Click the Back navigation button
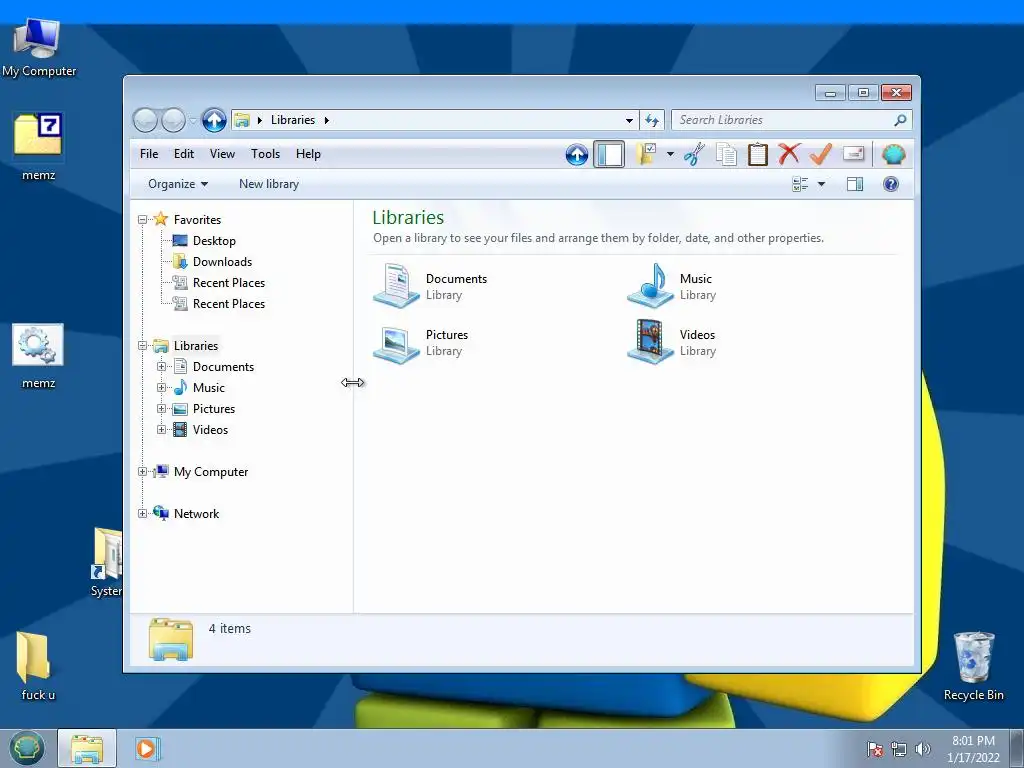1024x768 pixels. pos(145,120)
